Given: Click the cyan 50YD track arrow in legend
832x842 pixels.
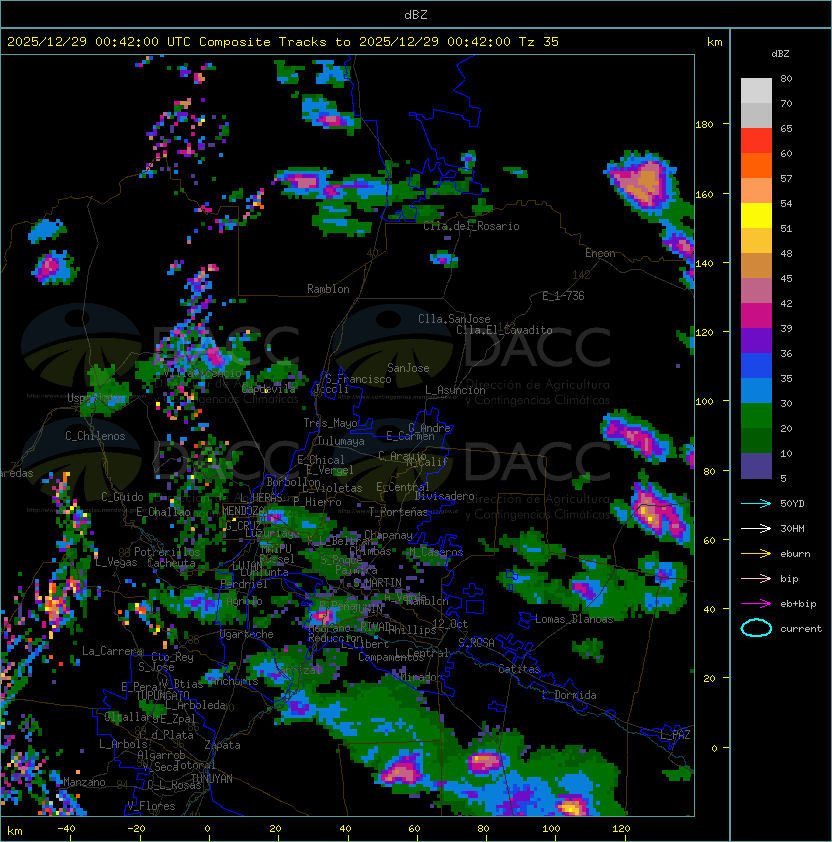Looking at the screenshot, I should pos(756,503).
